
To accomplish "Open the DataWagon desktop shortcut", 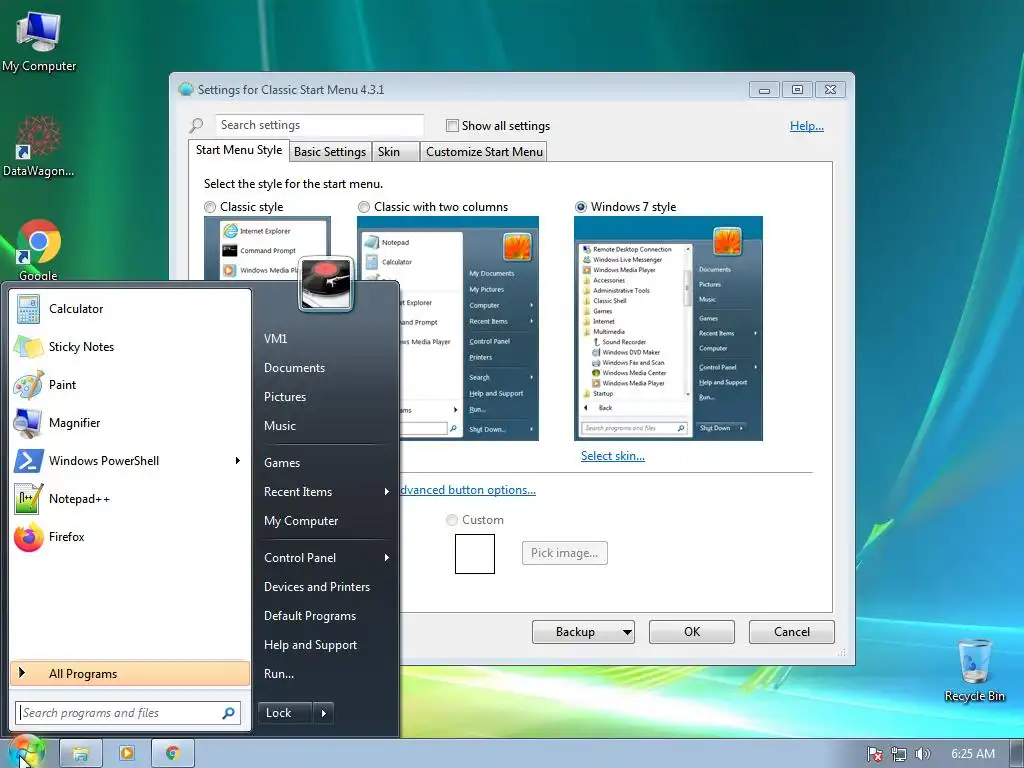I will click(x=39, y=146).
